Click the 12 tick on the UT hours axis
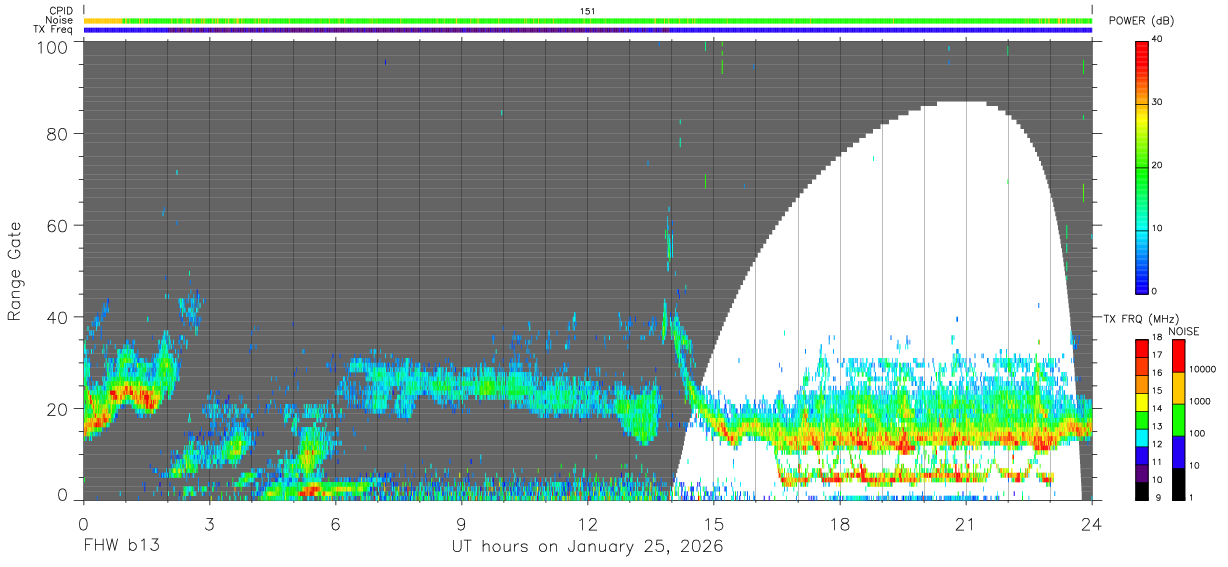This screenshot has width=1228, height=567. pyautogui.click(x=587, y=524)
